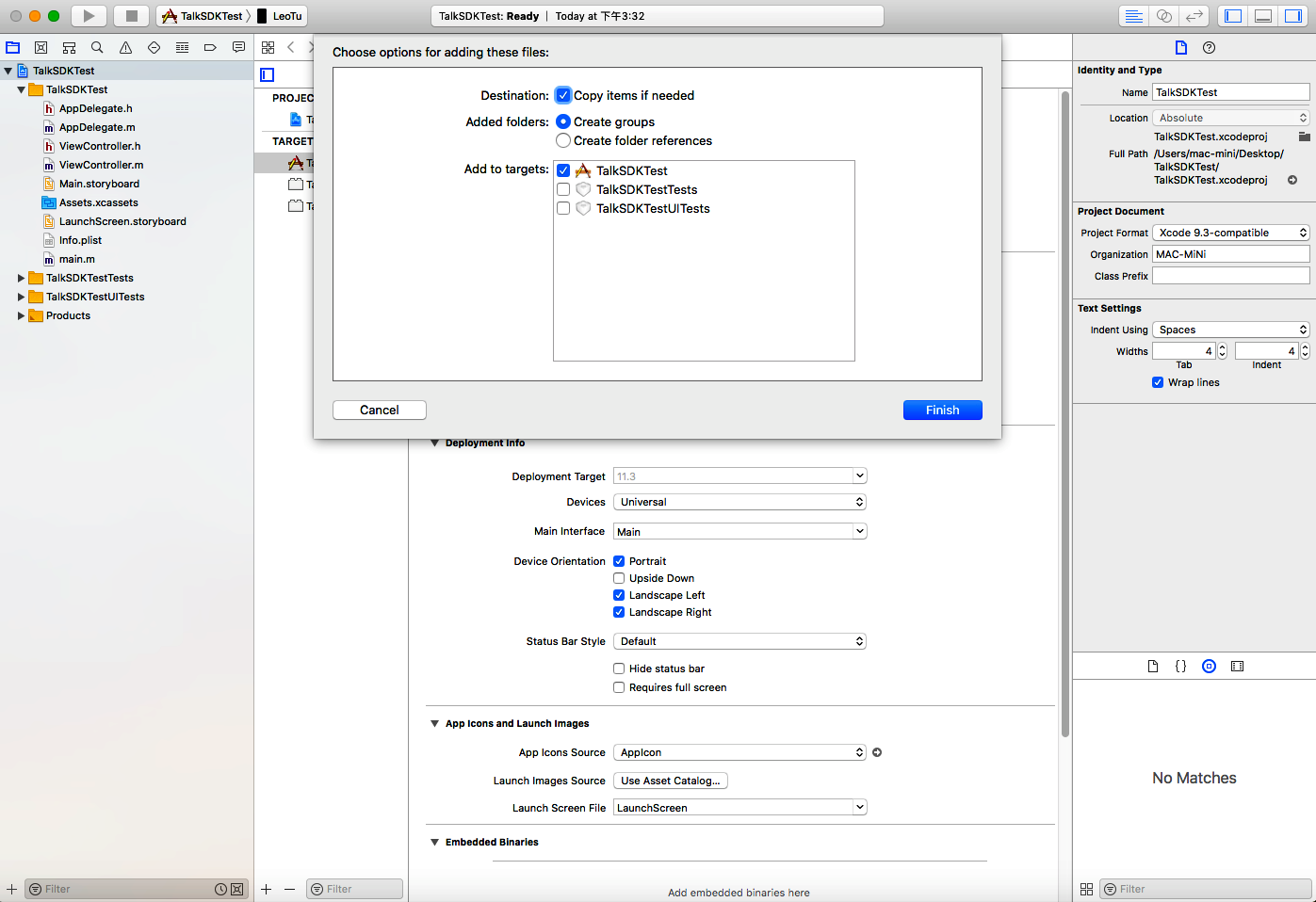Select ViewController.m in the navigator
This screenshot has width=1316, height=902.
pyautogui.click(x=101, y=165)
